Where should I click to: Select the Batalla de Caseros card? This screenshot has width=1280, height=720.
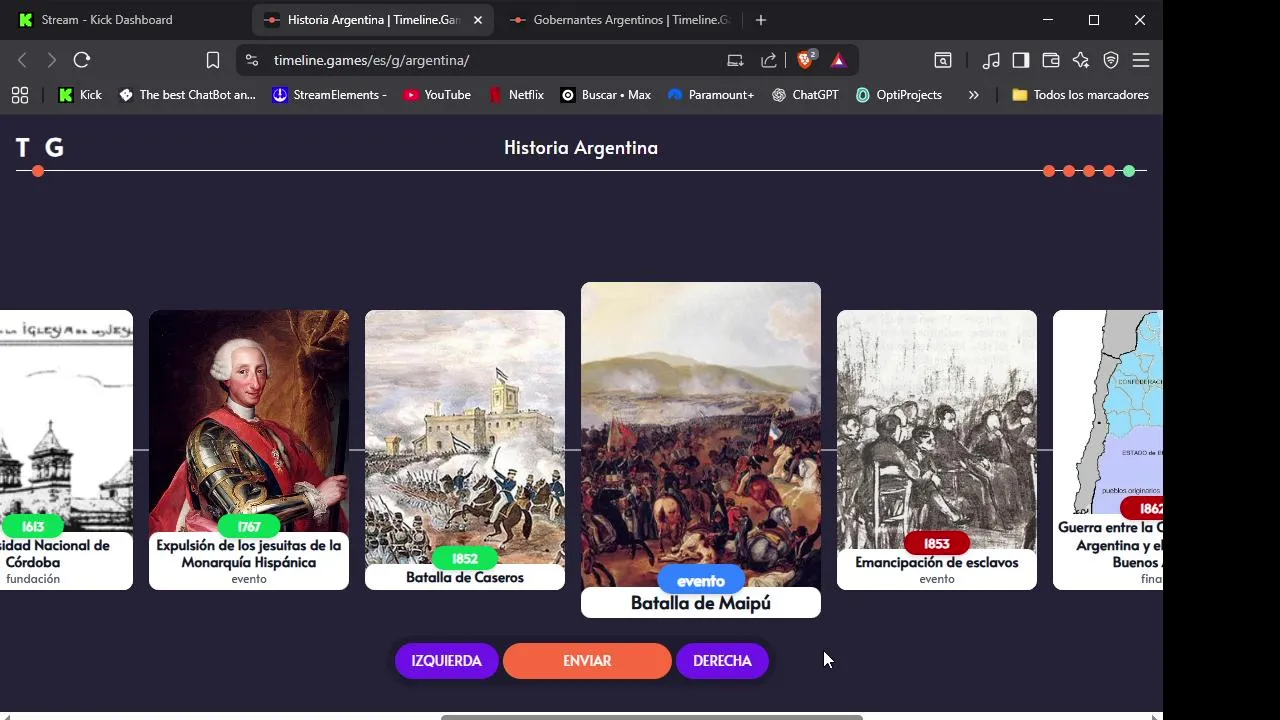click(465, 450)
